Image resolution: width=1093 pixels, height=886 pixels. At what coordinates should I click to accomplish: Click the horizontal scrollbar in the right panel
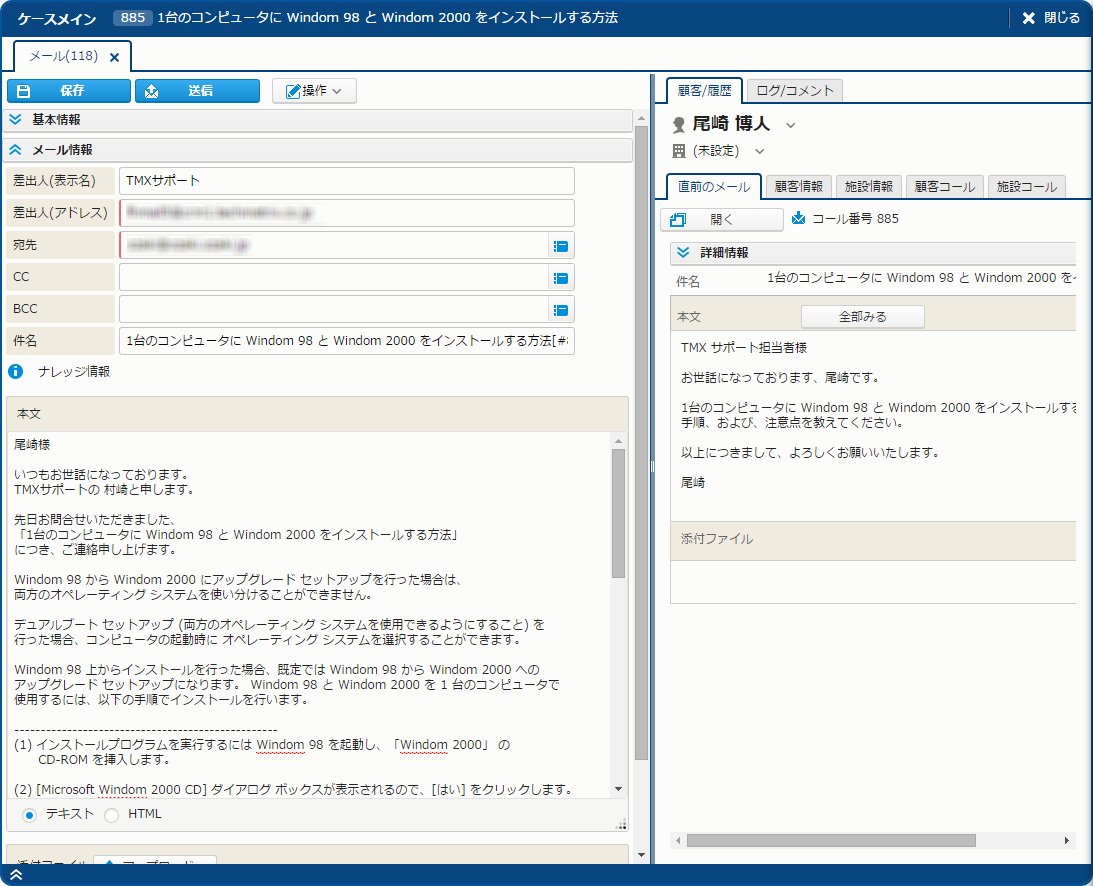[x=830, y=841]
